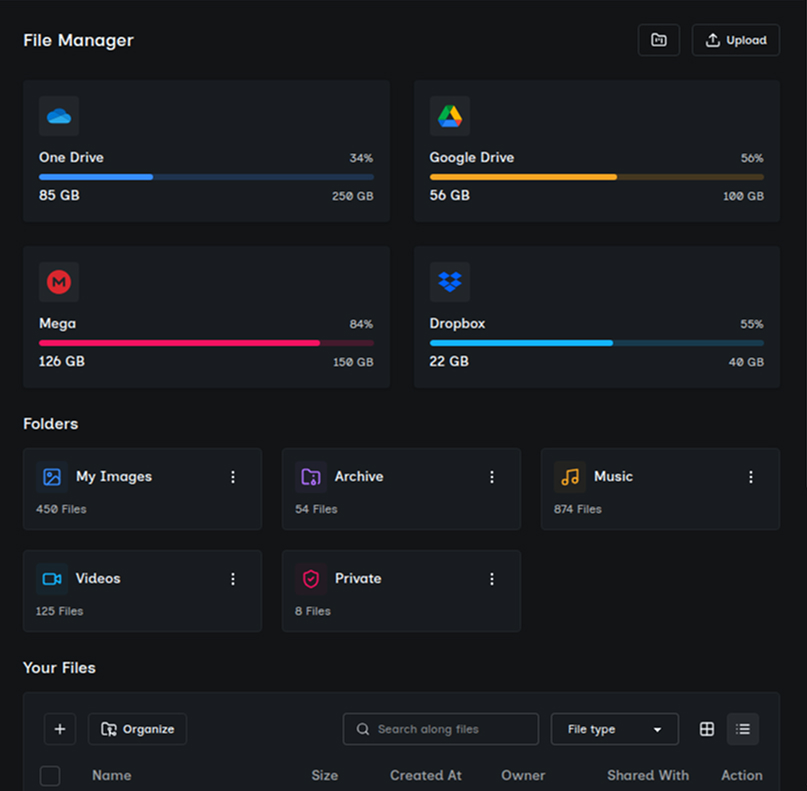Click the Music folder note icon

[x=570, y=477]
